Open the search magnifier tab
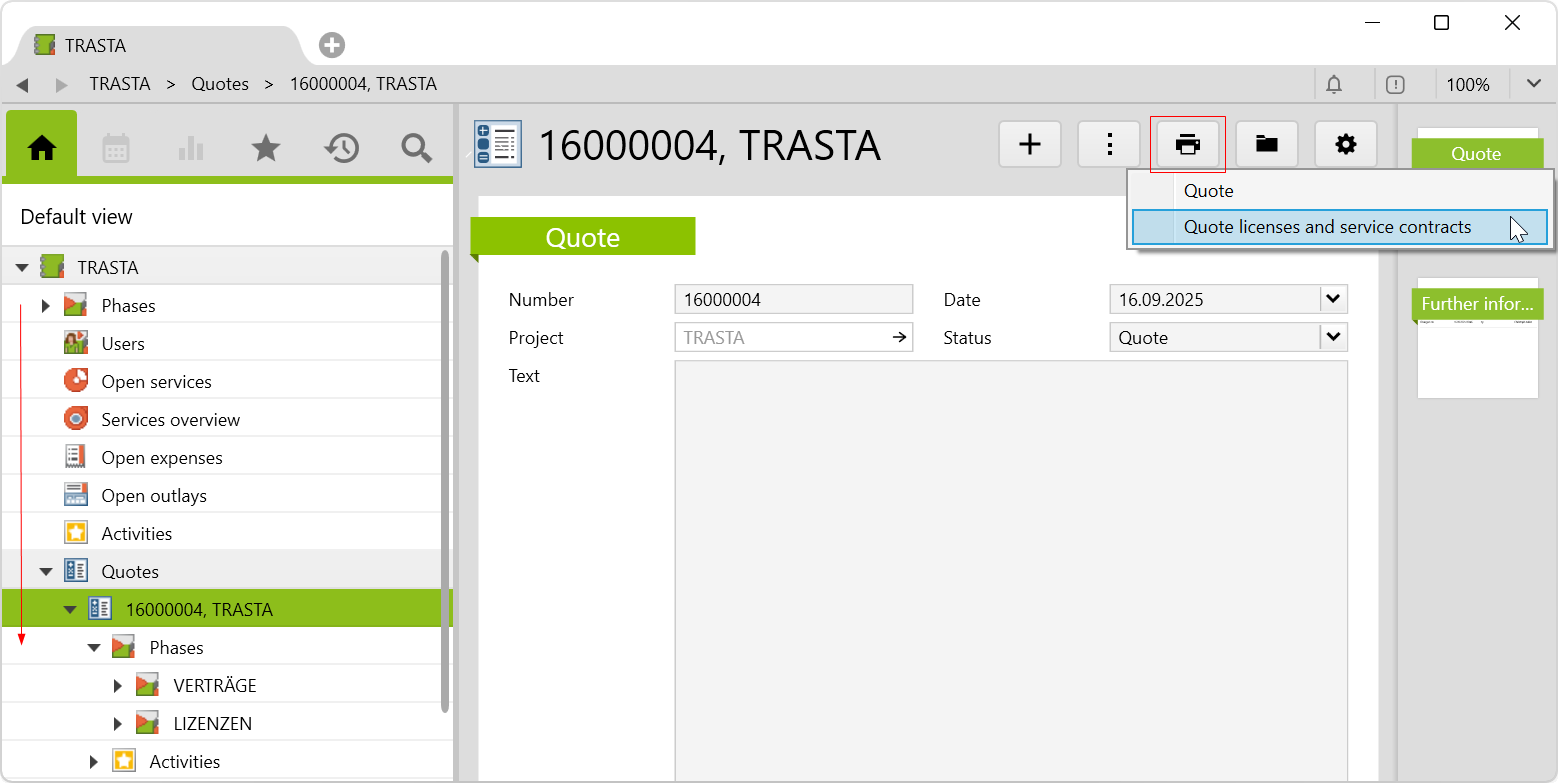 coord(416,149)
